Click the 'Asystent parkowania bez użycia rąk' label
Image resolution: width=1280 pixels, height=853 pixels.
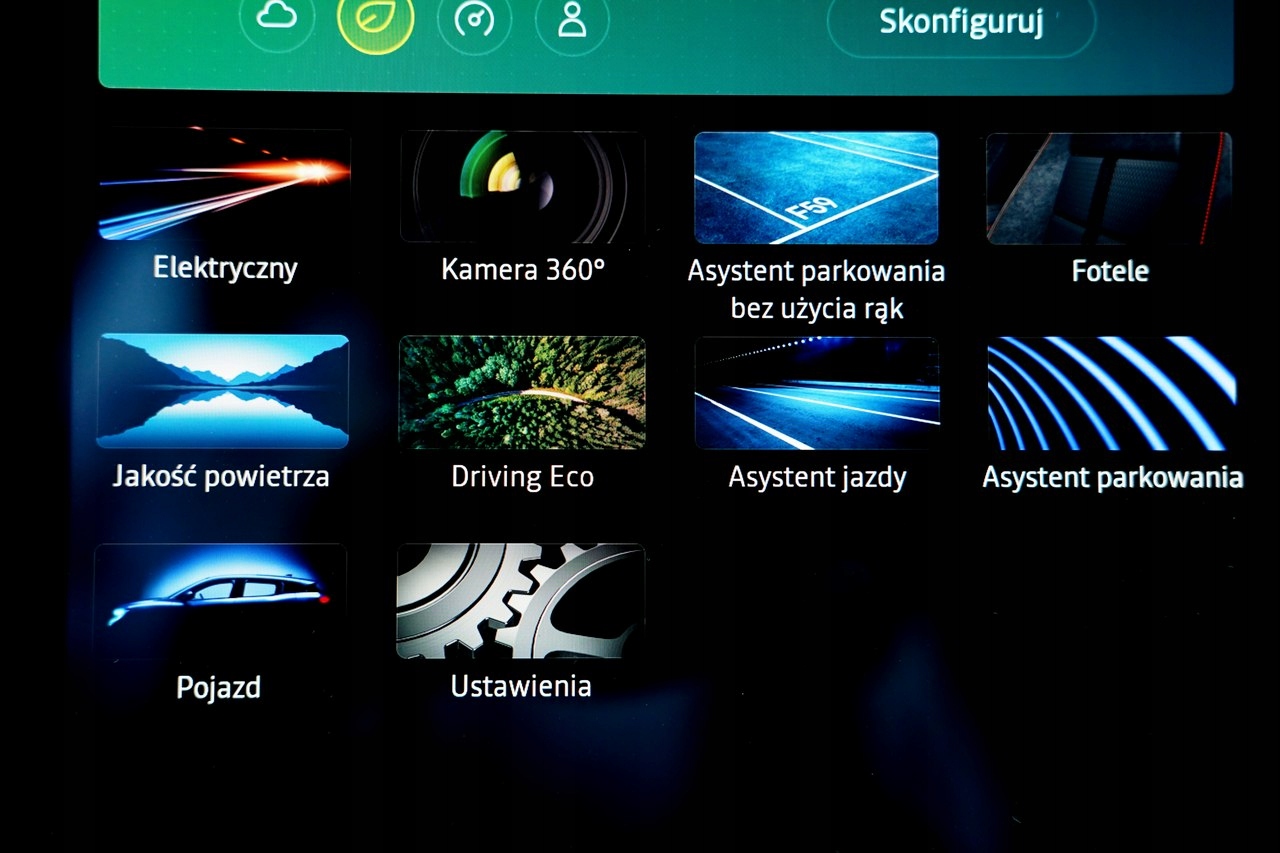tap(816, 289)
